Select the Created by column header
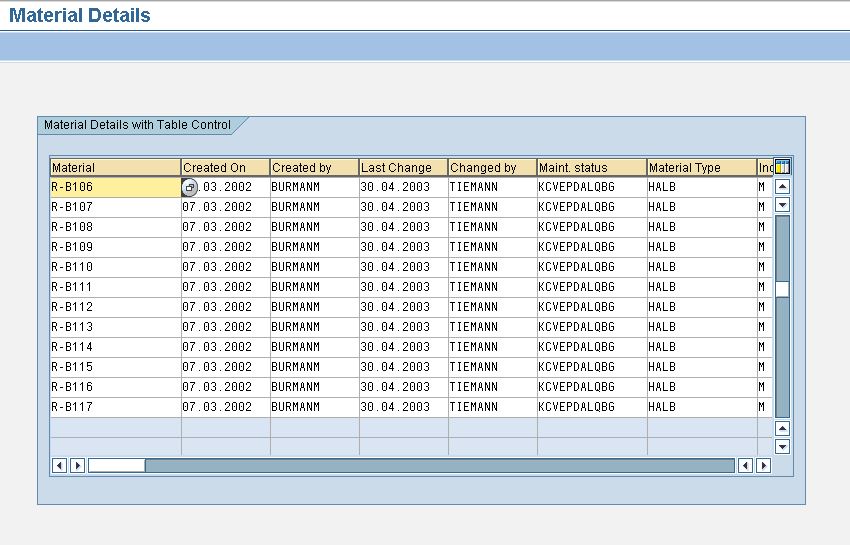850x545 pixels. pos(314,168)
